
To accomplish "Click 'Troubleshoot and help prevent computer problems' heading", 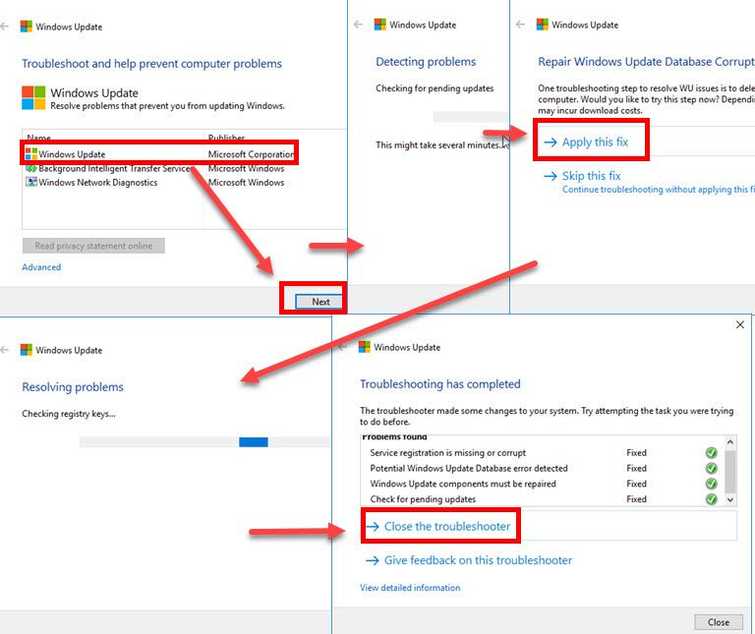I will 152,64.
